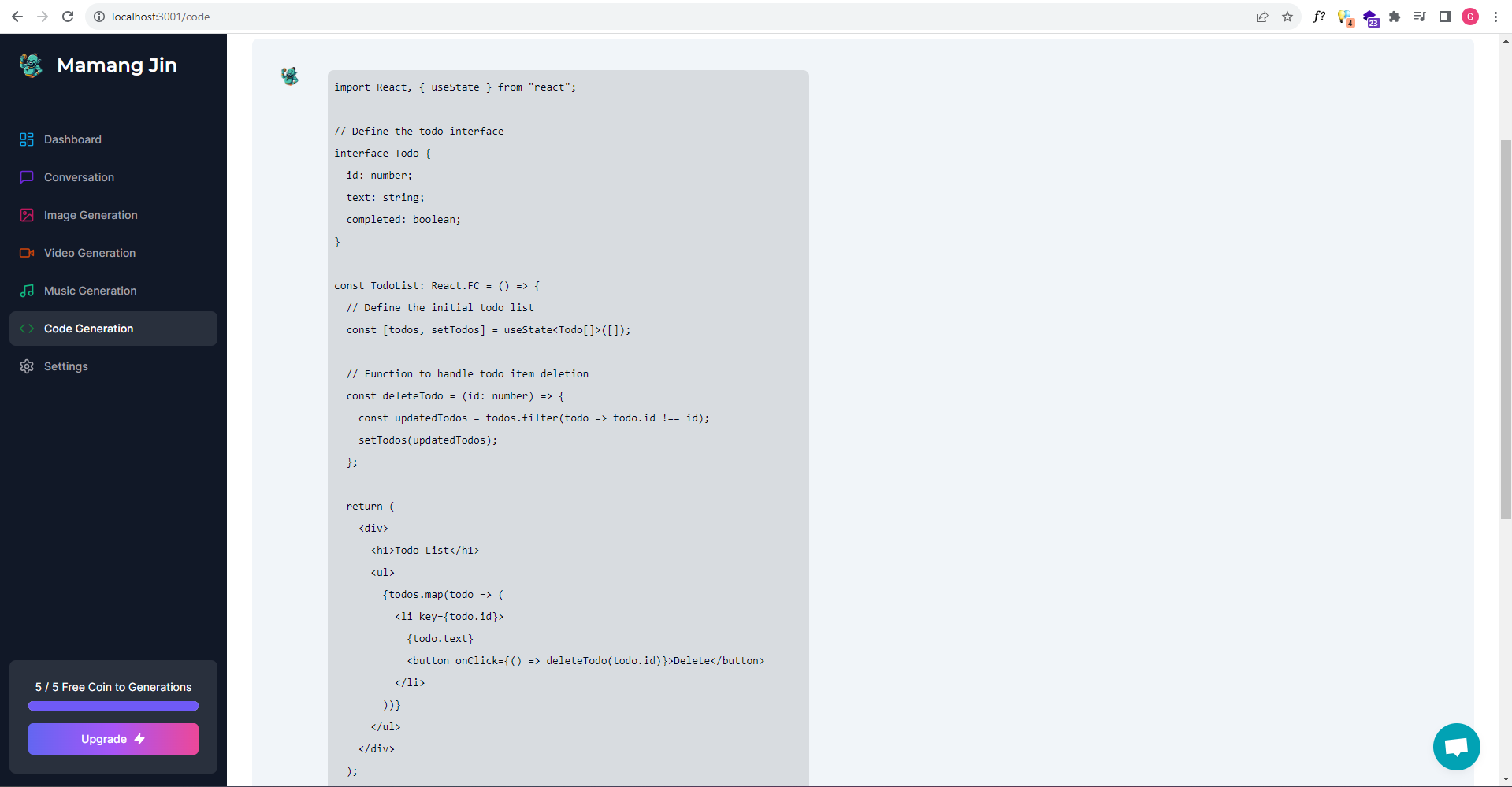Click the page vertical scrollbar thumb
Image resolution: width=1512 pixels, height=787 pixels.
pos(1505,329)
